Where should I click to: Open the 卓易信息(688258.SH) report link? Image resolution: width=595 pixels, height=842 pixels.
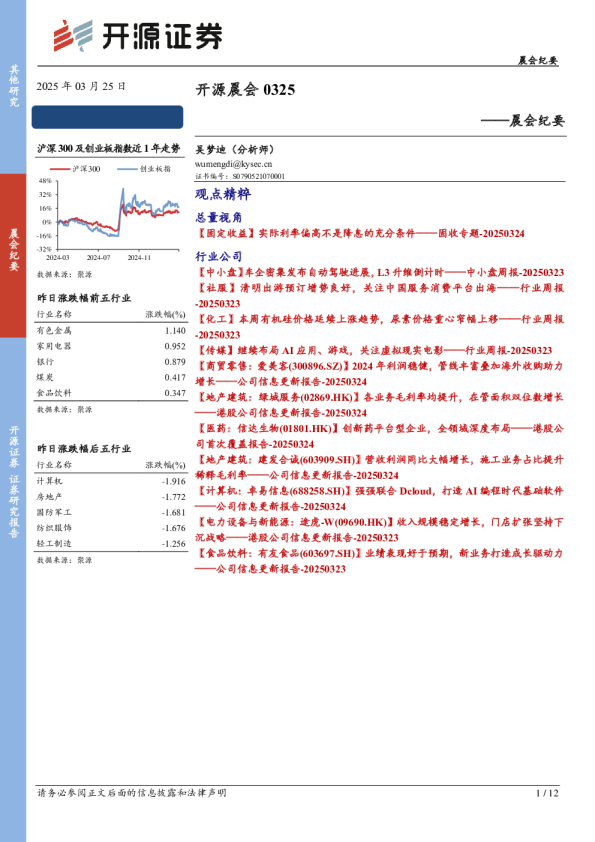pyautogui.click(x=380, y=498)
